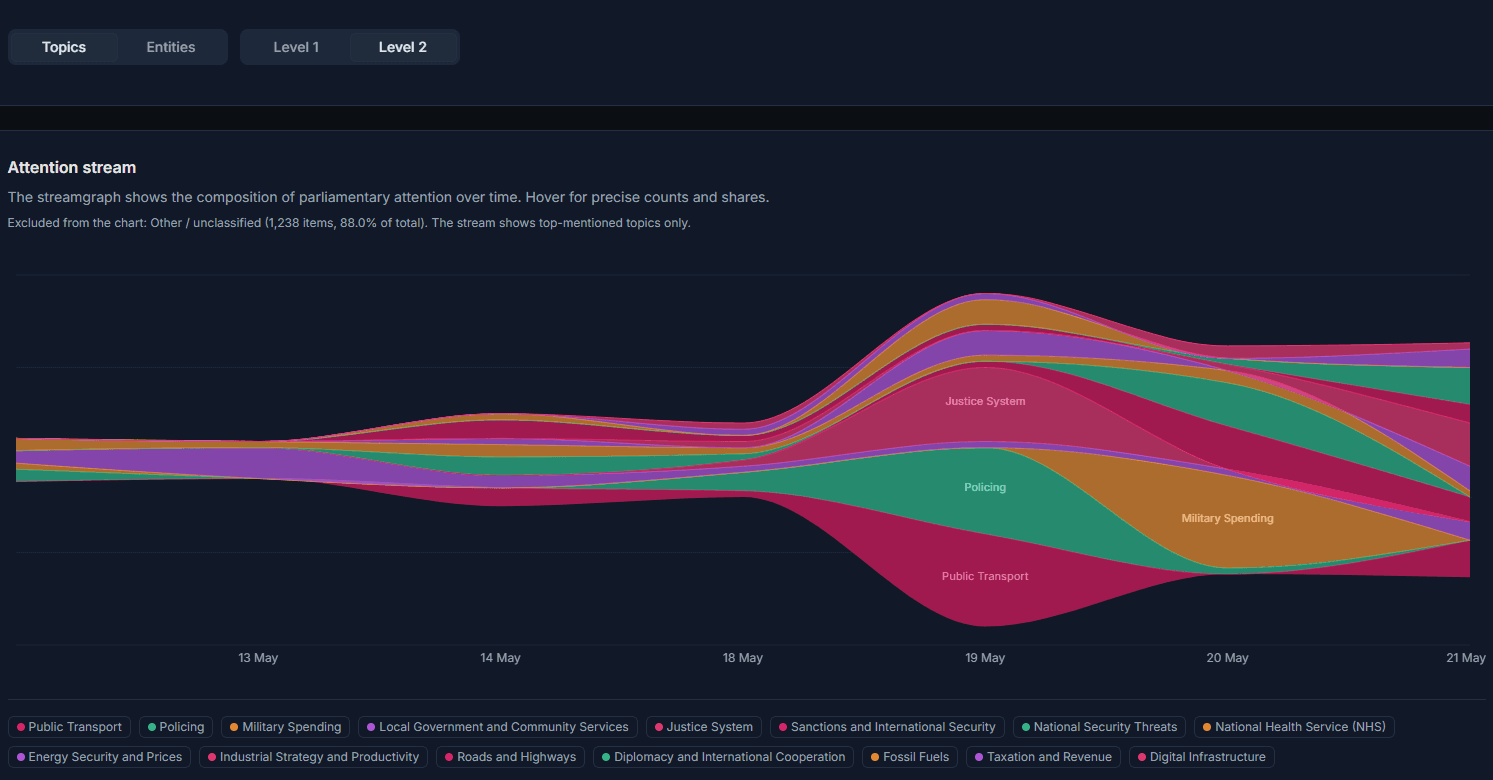The image size is (1493, 780).
Task: Click the Attention stream heading
Action: 72,167
